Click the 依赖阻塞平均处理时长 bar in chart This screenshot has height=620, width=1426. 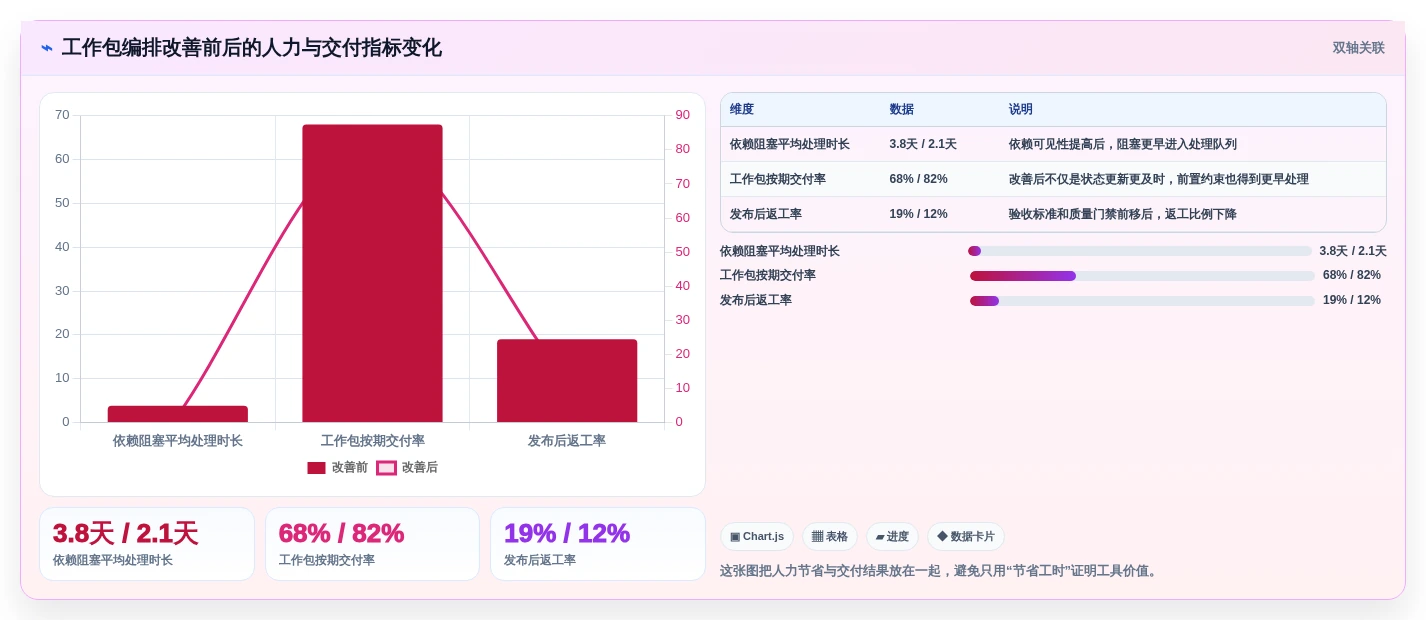coord(178,414)
